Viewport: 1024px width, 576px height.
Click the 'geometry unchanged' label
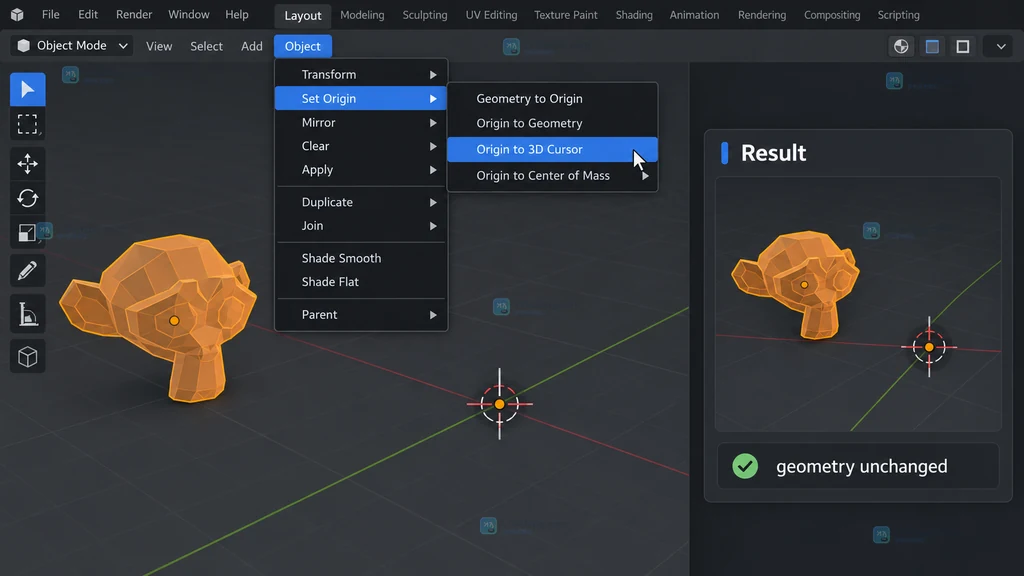(x=861, y=466)
